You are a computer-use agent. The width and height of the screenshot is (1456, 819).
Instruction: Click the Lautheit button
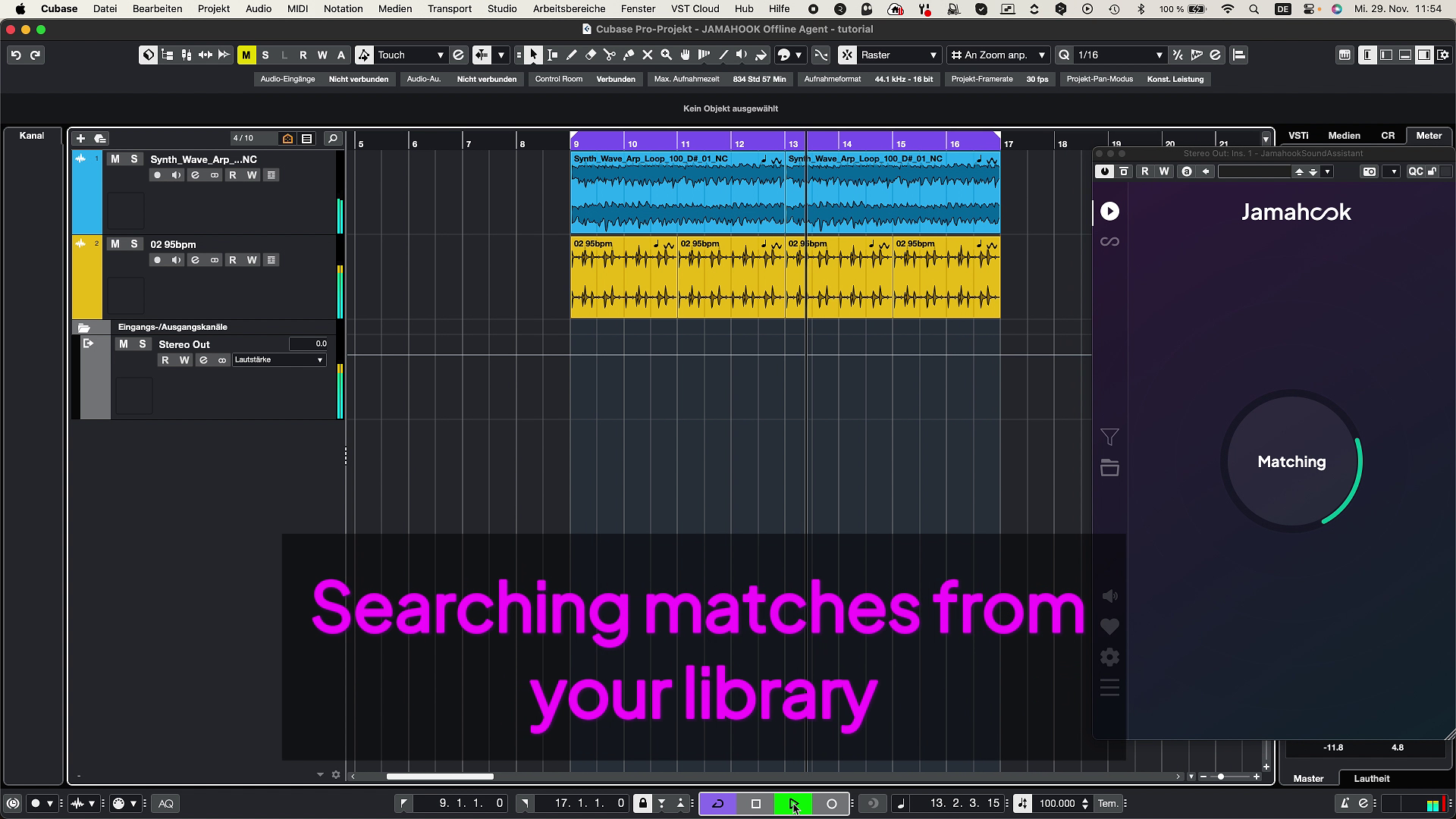tap(1371, 779)
